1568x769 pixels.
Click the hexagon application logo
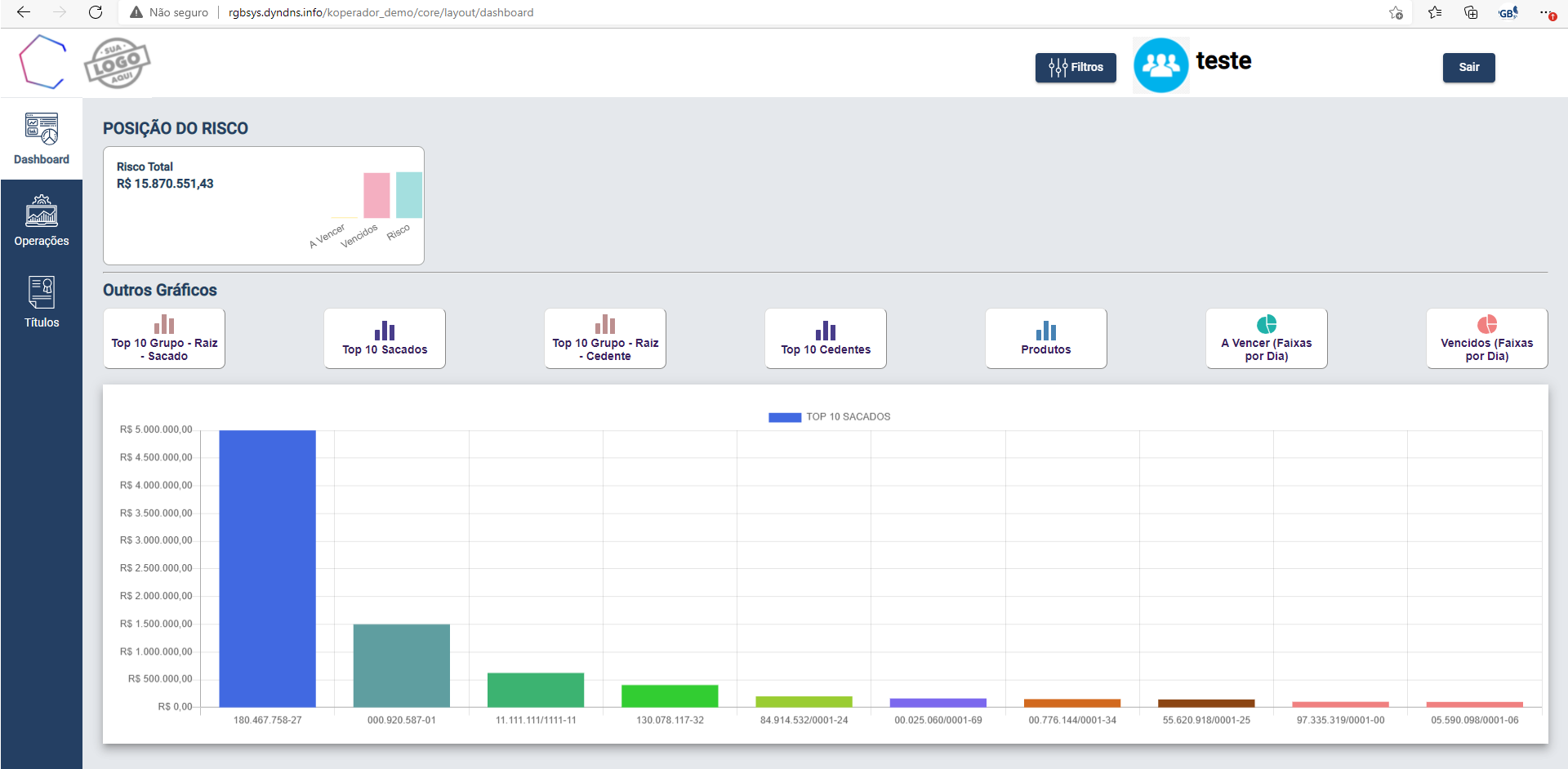(42, 62)
